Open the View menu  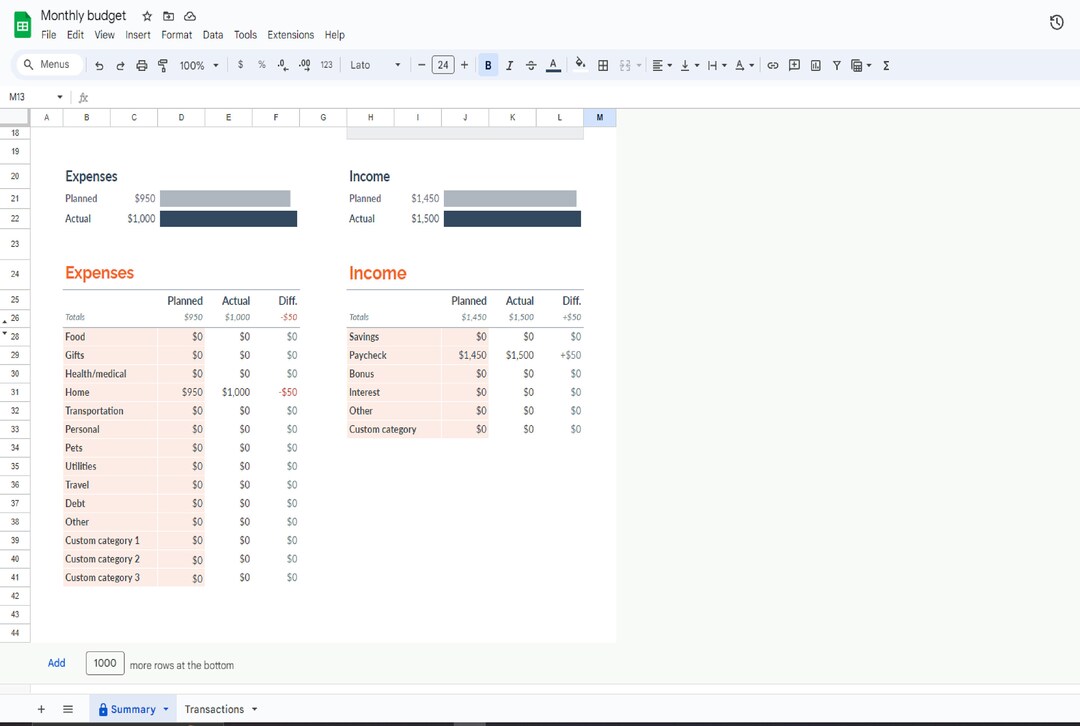(x=105, y=34)
